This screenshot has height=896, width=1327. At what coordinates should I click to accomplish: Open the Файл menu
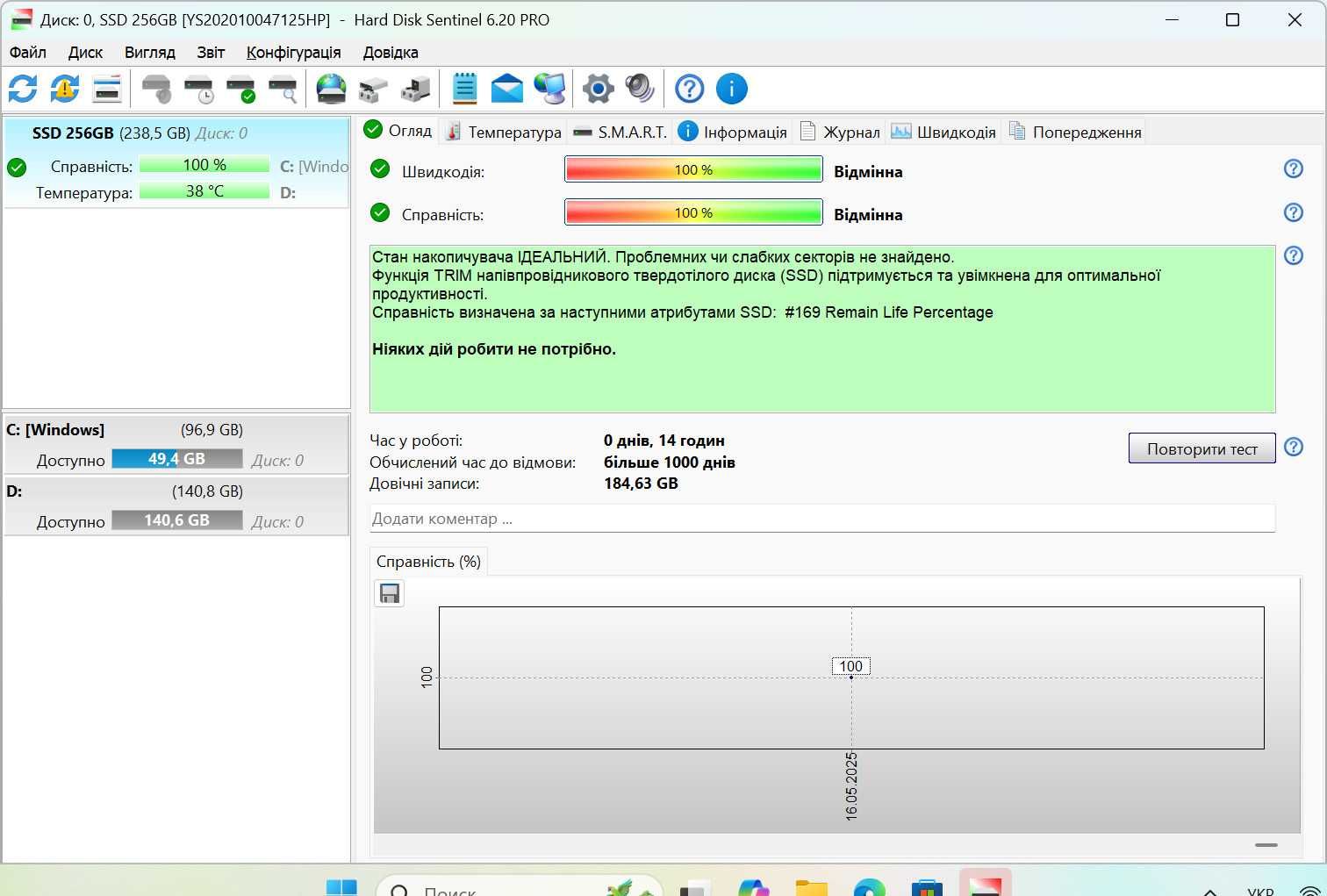(28, 53)
